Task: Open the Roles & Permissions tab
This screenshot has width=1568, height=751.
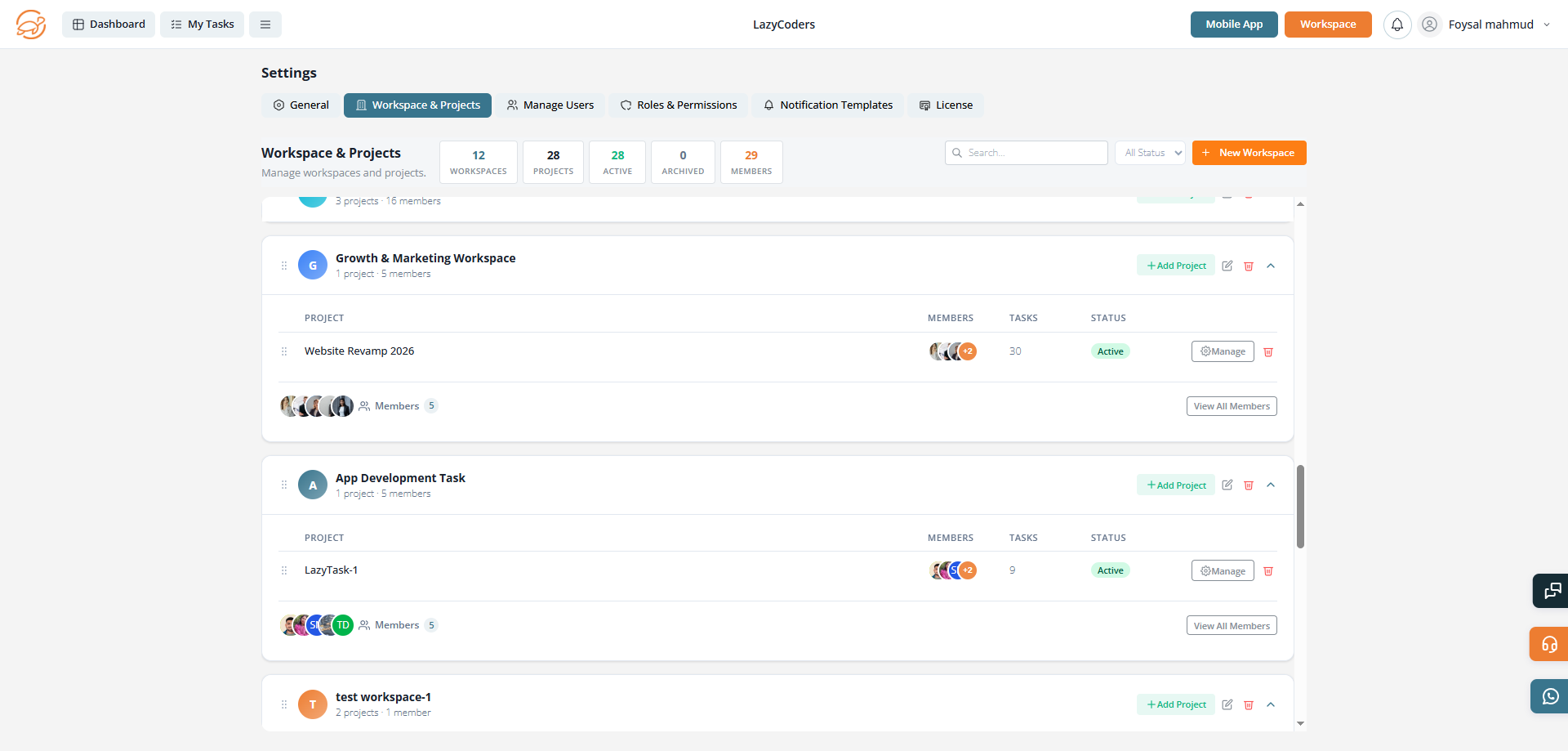Action: pyautogui.click(x=678, y=105)
